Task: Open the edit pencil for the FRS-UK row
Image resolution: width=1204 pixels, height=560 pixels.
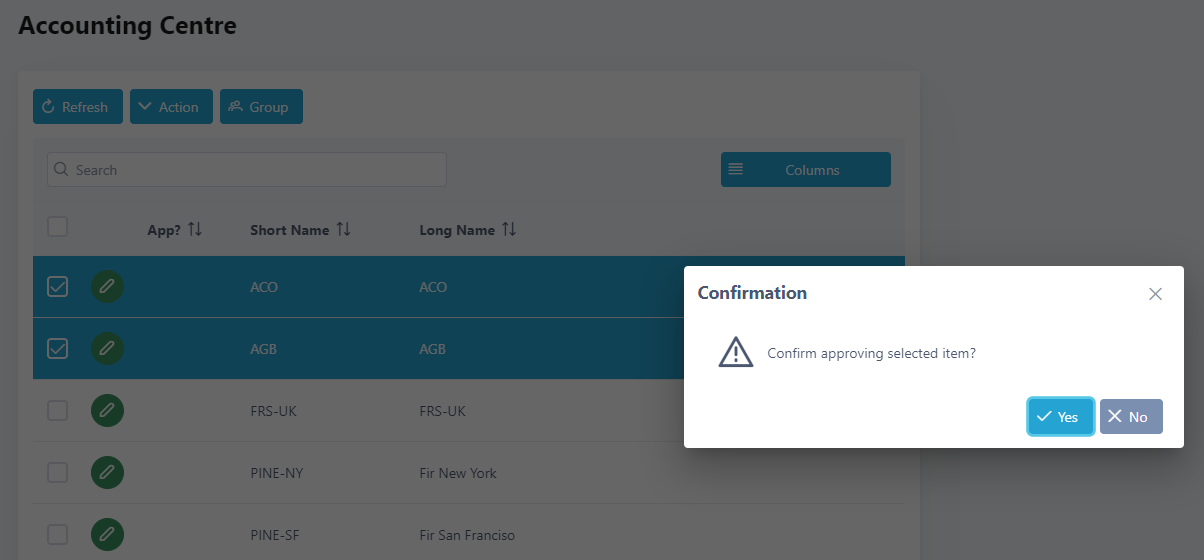Action: (107, 411)
